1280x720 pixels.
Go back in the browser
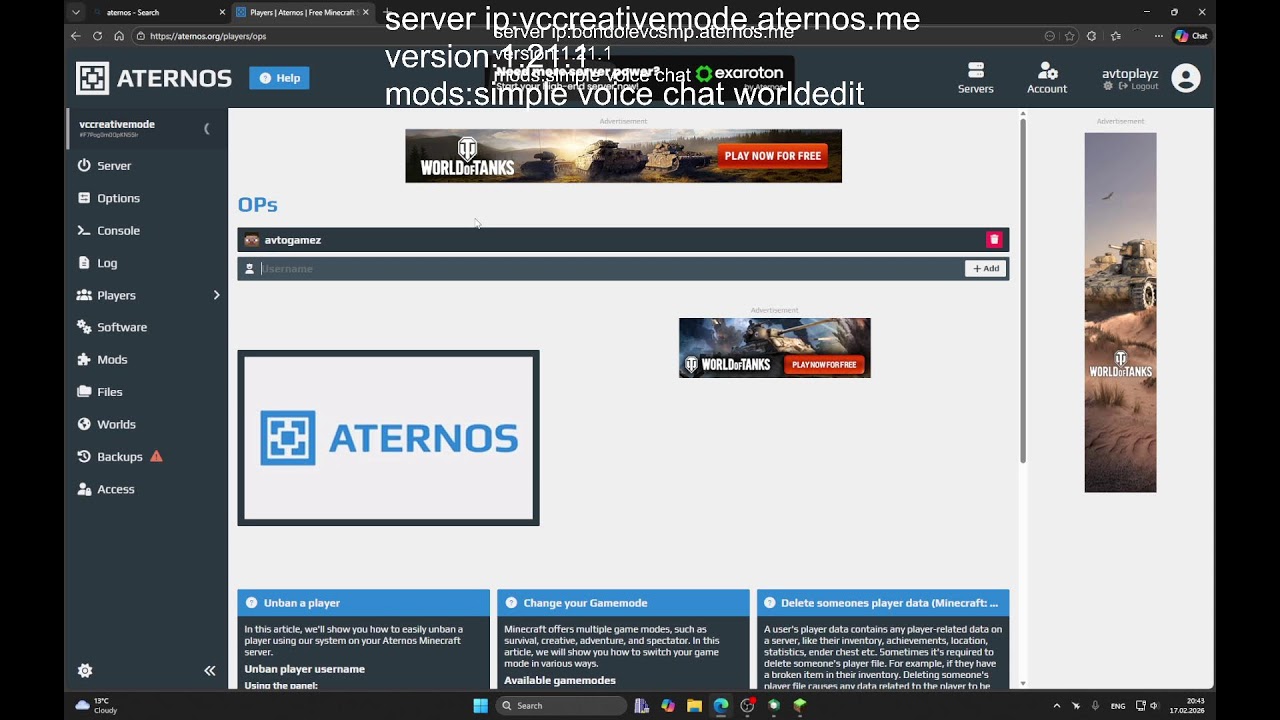tap(76, 36)
